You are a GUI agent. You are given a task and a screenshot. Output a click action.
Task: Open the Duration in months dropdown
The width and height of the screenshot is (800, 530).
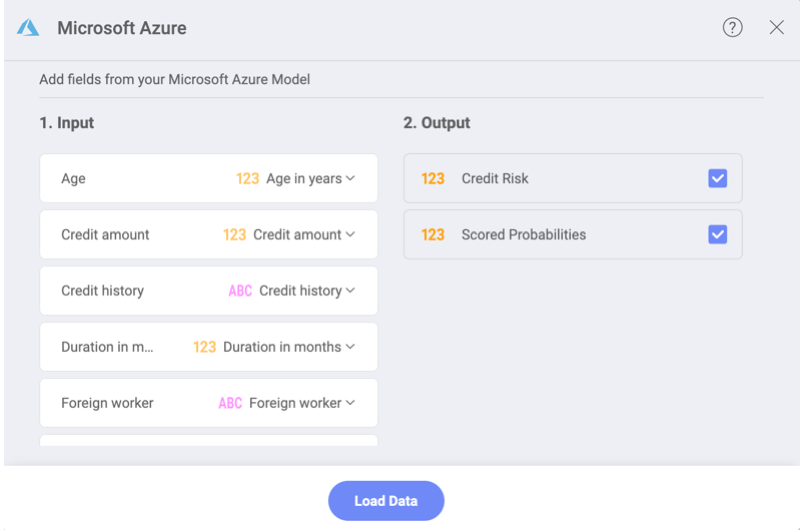[350, 347]
